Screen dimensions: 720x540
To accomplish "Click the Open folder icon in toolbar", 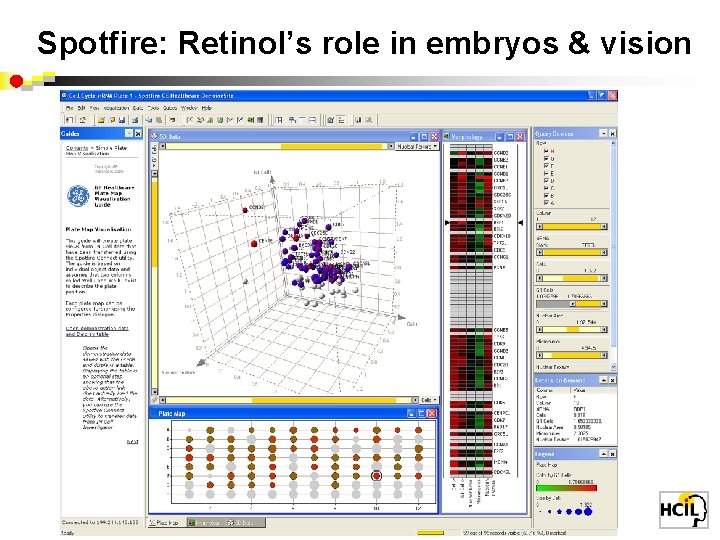I will click(x=101, y=120).
